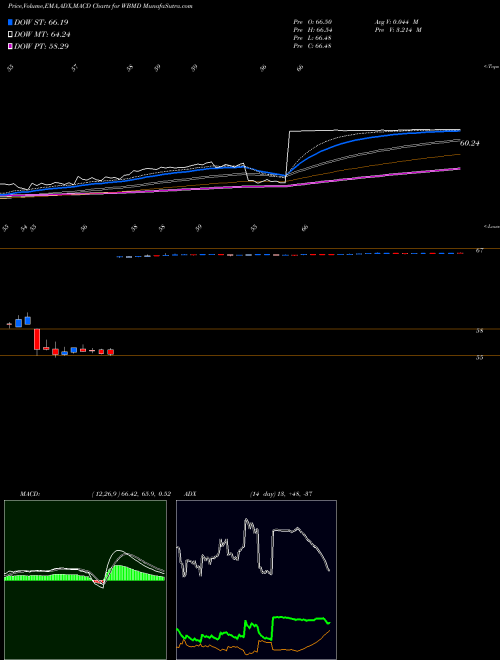Click the Pre H: 66.54 value

(x=312, y=30)
